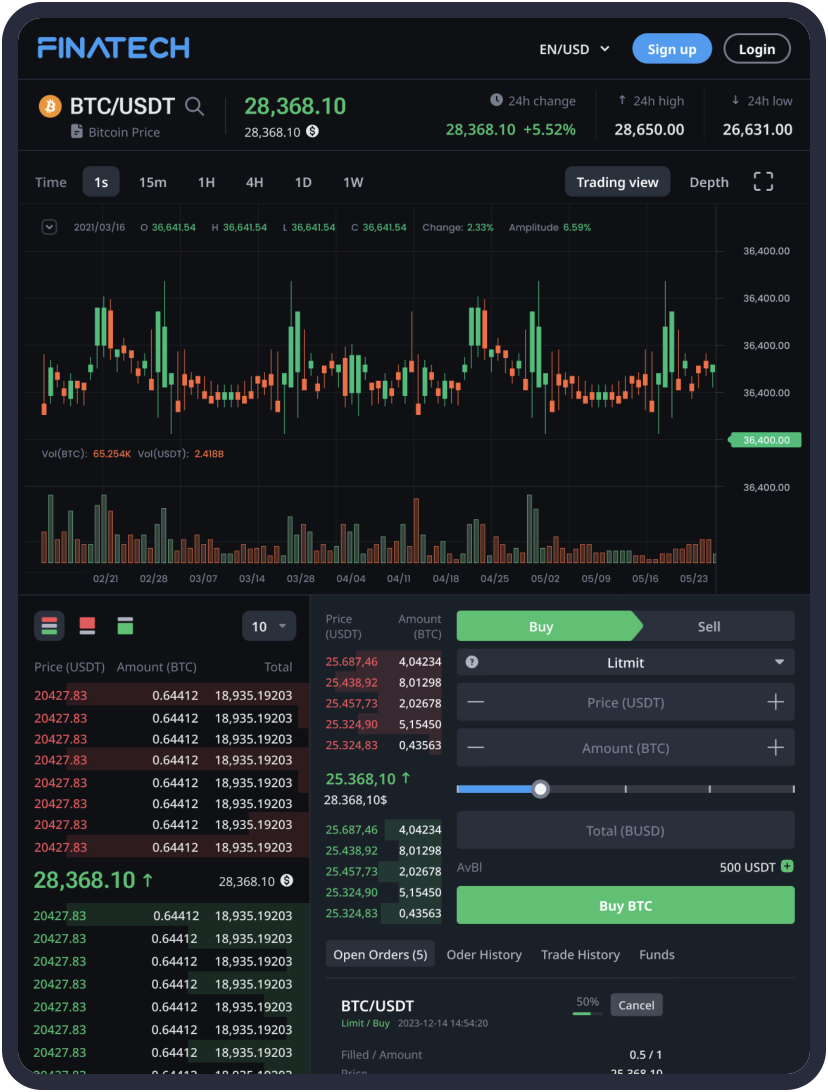Click the 28,368.10 order book last price

(x=84, y=880)
